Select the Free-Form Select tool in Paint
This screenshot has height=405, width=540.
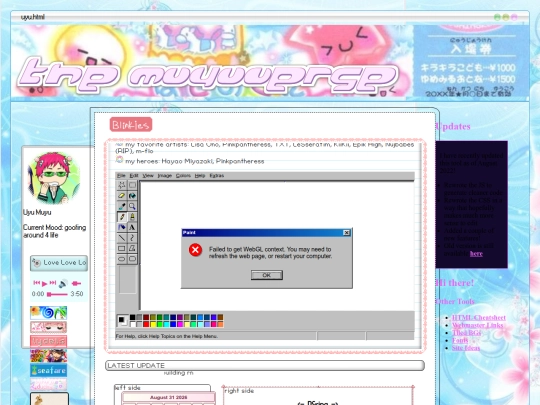coord(122,185)
